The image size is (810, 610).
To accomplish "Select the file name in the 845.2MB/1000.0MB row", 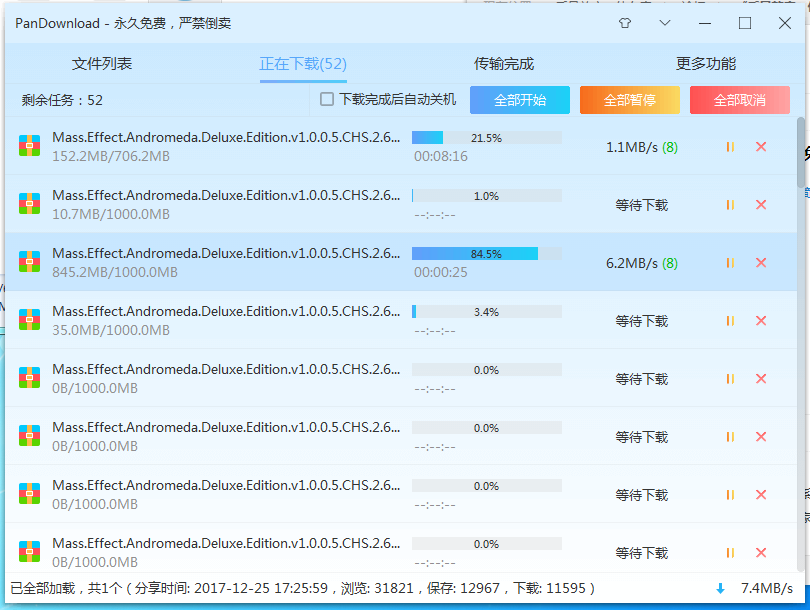I will point(226,253).
